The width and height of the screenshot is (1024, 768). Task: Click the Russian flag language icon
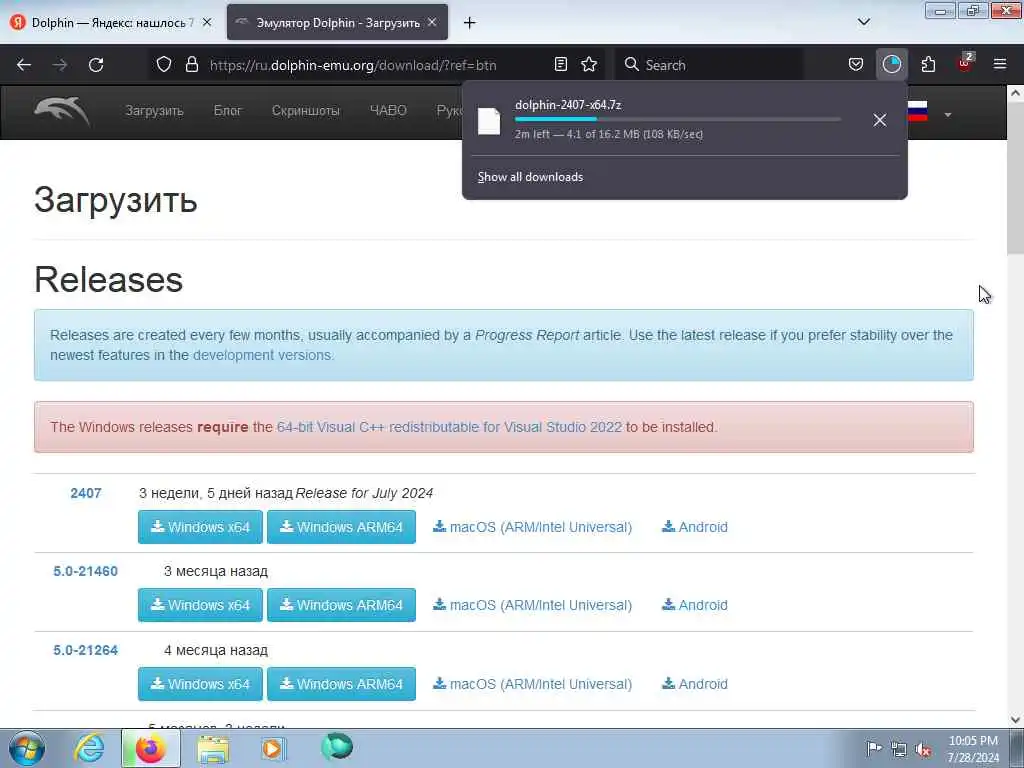coord(918,112)
